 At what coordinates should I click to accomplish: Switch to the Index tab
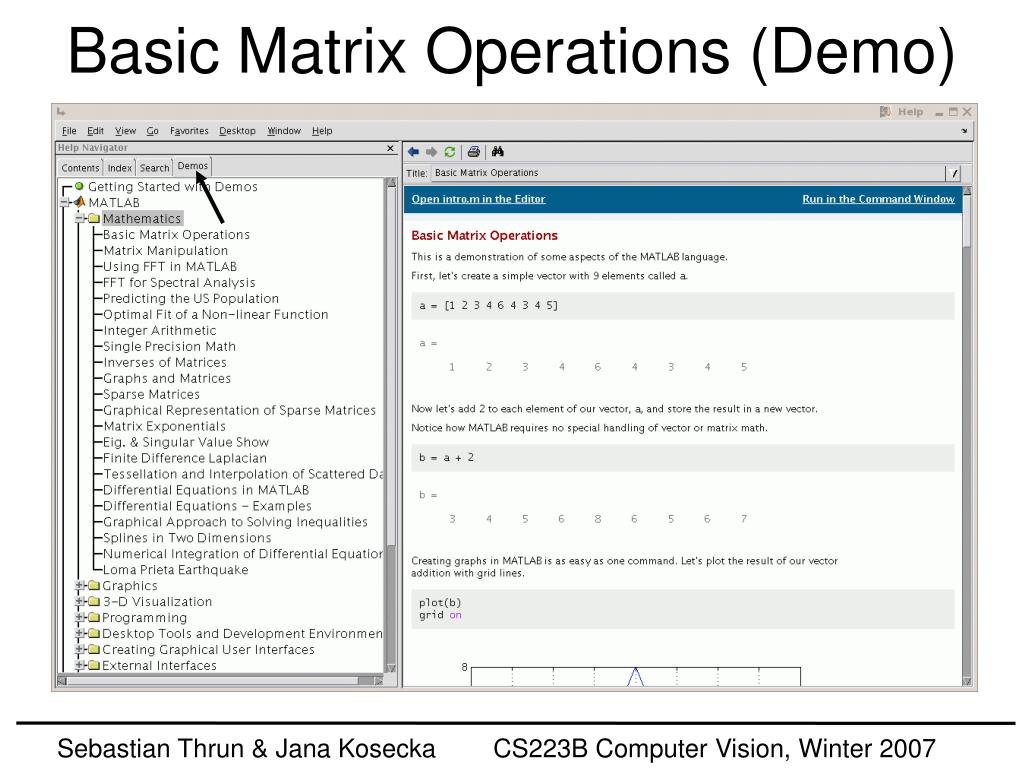coord(120,168)
